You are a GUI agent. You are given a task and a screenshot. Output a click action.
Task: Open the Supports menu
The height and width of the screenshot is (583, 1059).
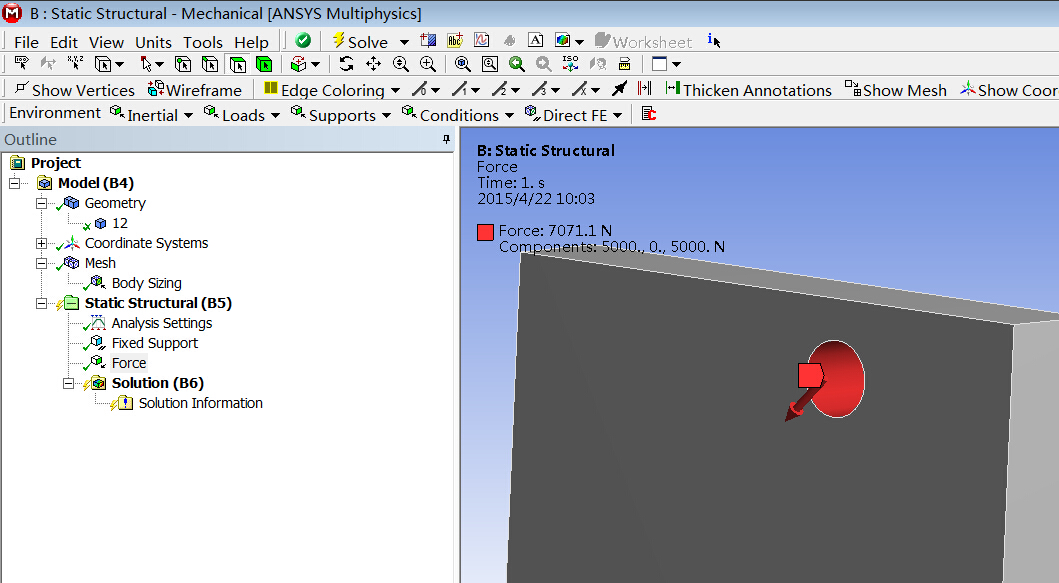pos(341,115)
